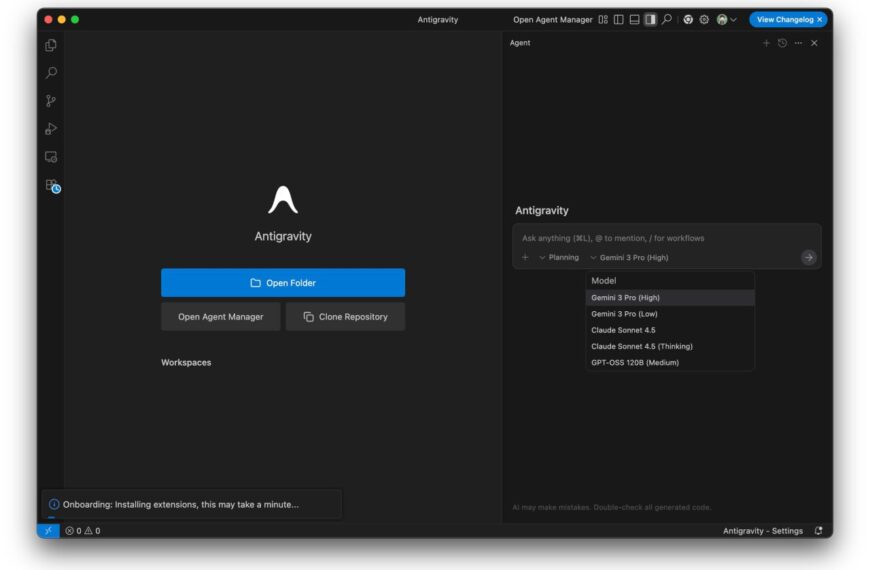Open the account profile avatar menu

coord(726,19)
